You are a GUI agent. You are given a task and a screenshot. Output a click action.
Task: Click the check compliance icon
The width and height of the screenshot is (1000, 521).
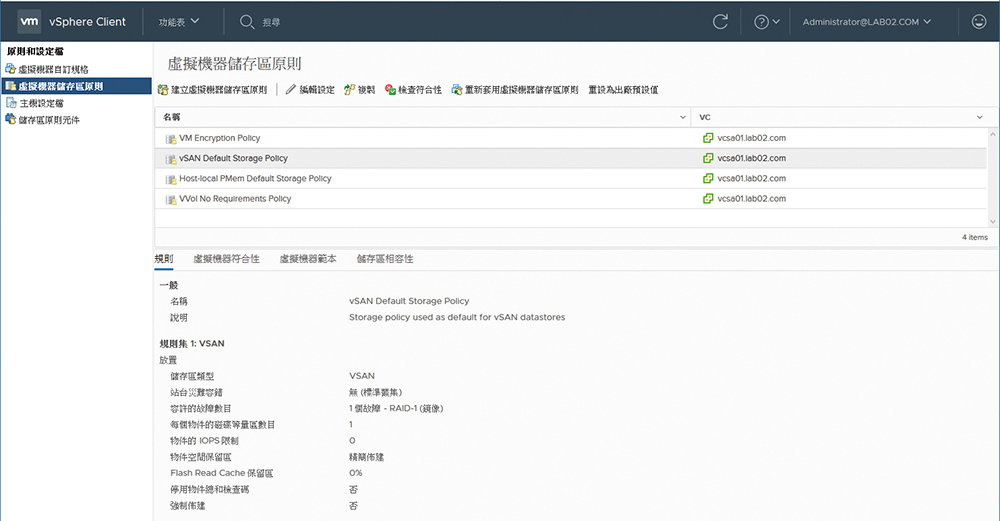390,90
